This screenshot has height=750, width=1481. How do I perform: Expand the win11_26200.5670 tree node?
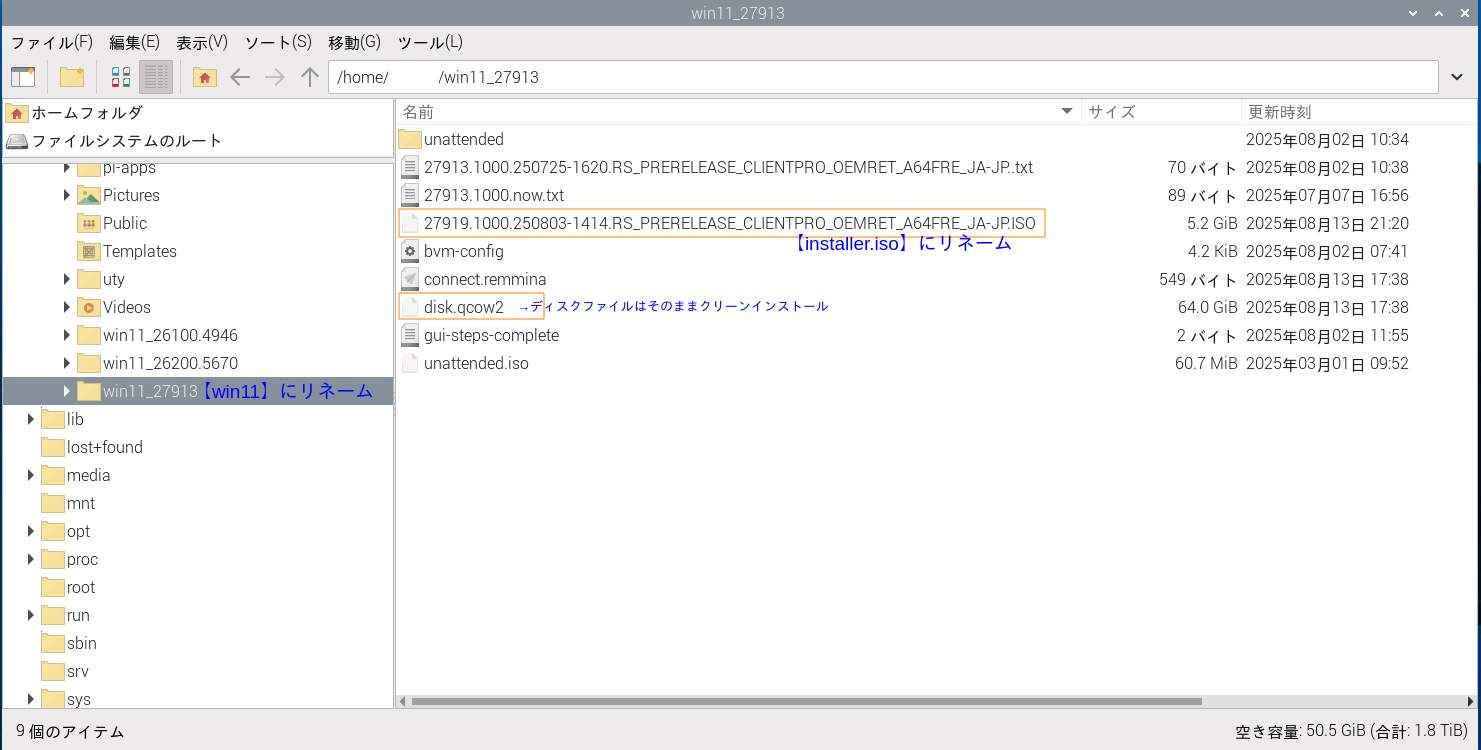click(x=67, y=363)
